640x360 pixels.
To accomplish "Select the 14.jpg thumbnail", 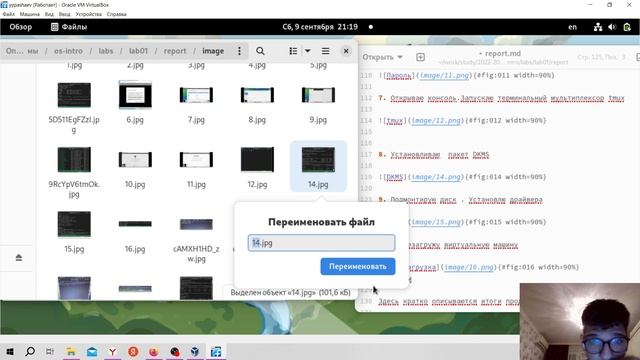I will click(318, 160).
